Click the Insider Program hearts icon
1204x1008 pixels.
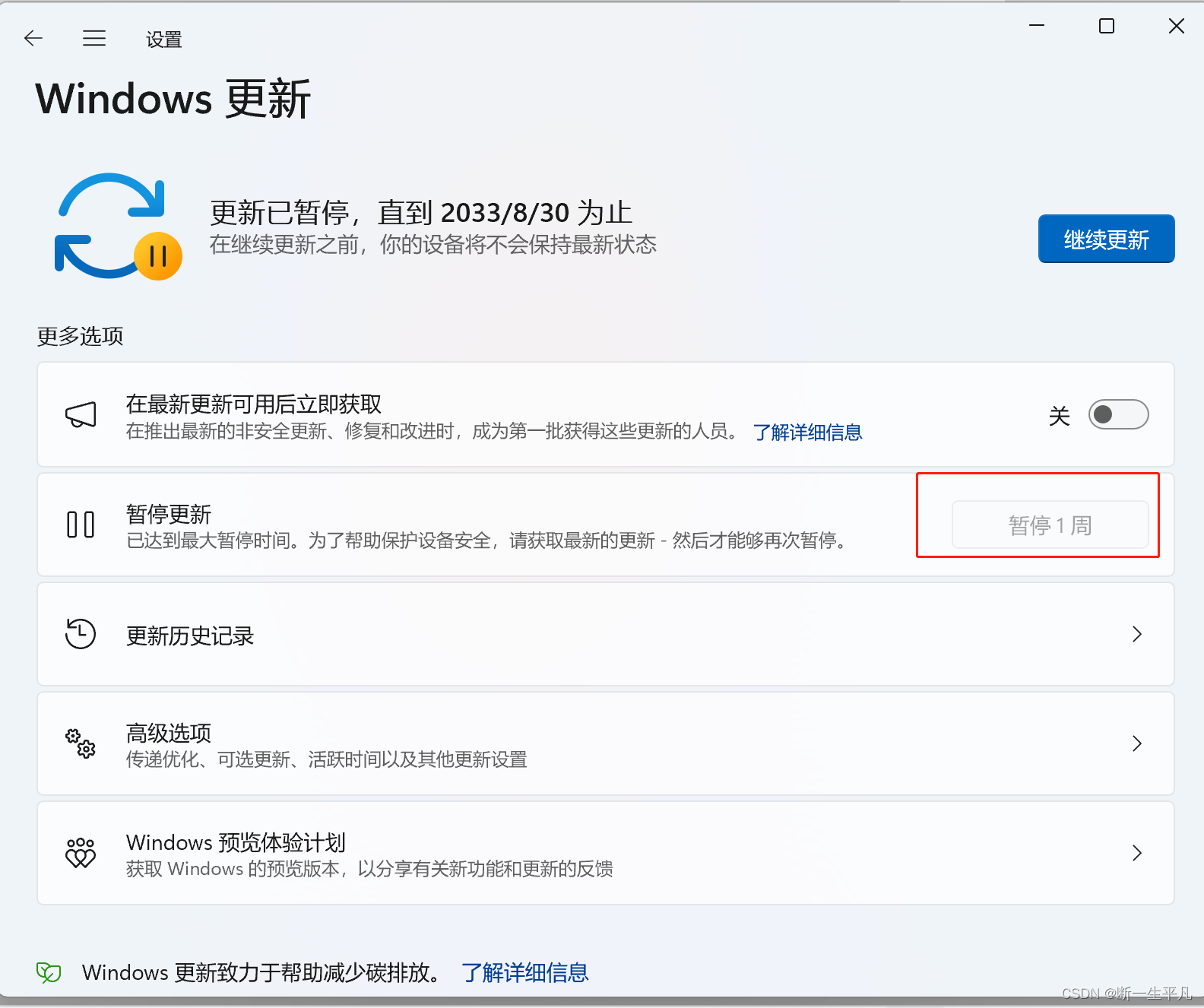(81, 853)
